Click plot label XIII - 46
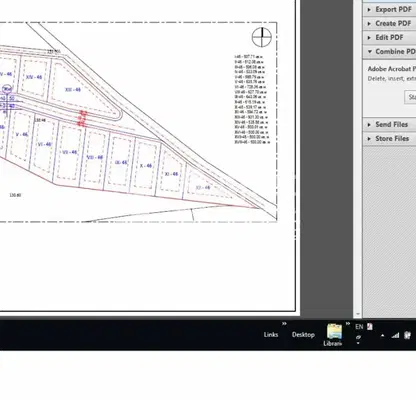The height and width of the screenshot is (400, 416). click(73, 90)
